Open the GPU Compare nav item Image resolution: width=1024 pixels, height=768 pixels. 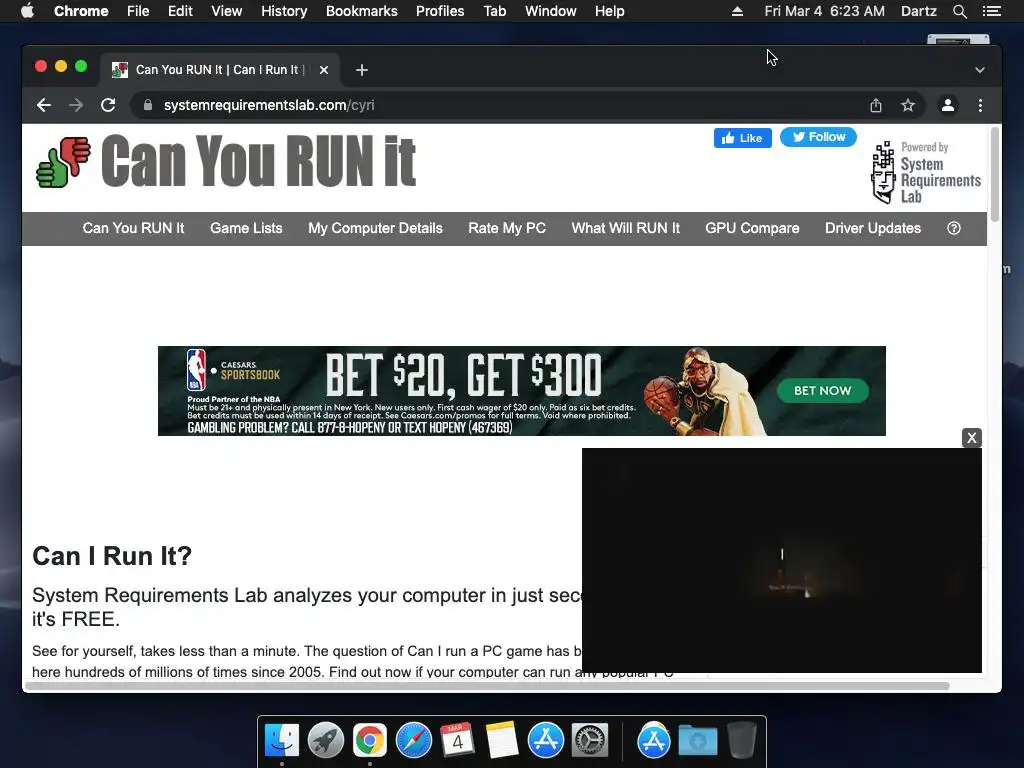[752, 228]
